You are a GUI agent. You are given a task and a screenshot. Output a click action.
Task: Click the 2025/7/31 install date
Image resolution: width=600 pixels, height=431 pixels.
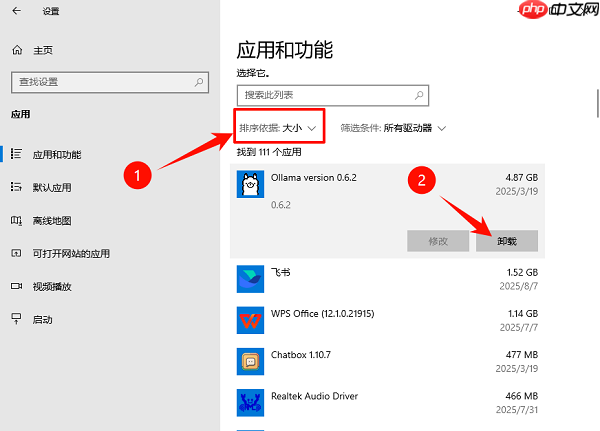coord(517,410)
